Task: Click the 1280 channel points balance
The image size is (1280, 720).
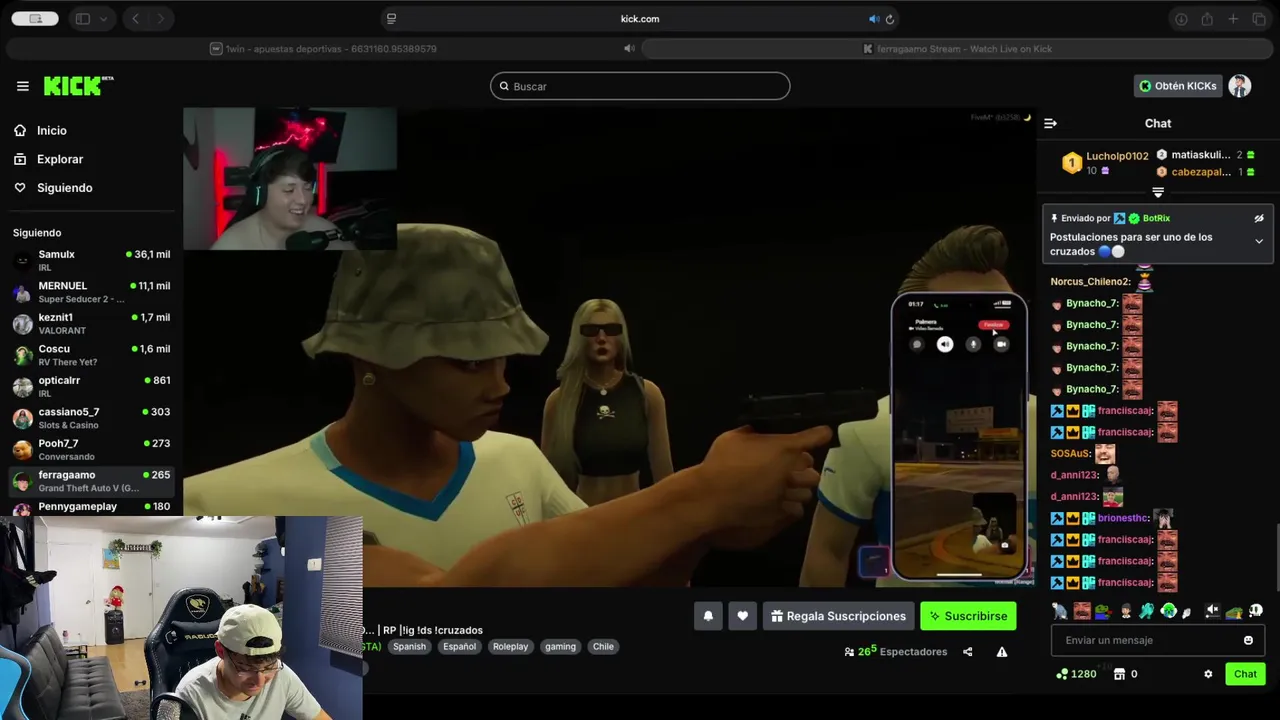Action: (x=1076, y=674)
